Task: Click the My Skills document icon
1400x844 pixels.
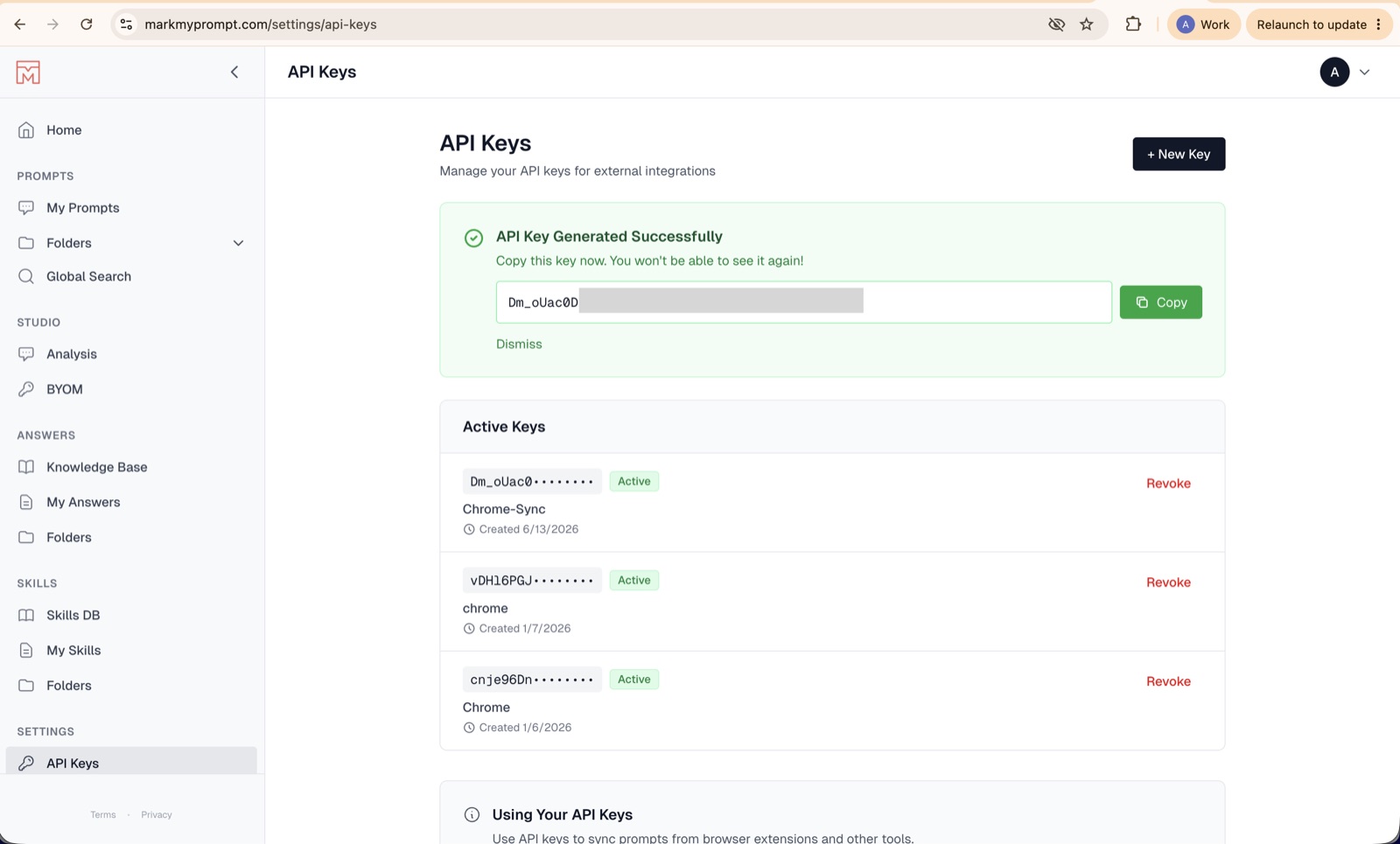Action: [26, 650]
